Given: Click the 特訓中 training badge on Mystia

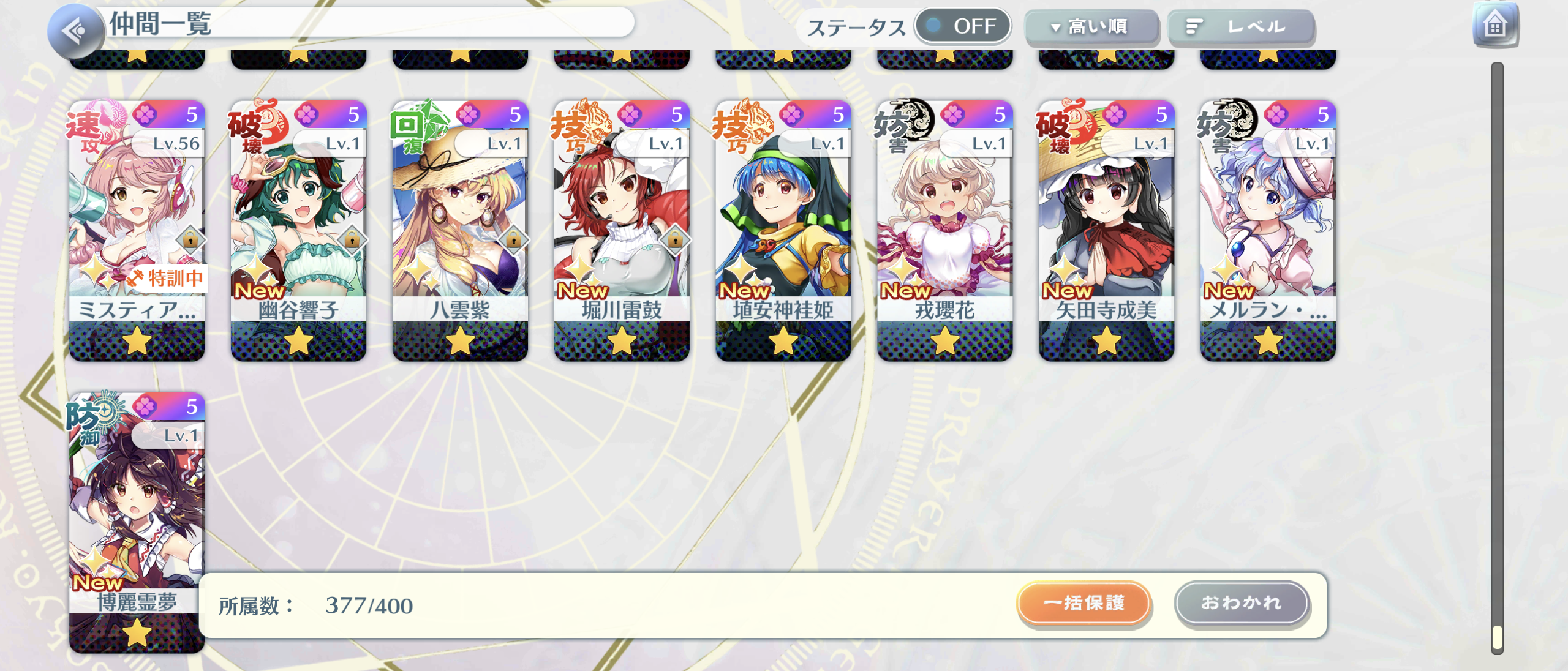Looking at the screenshot, I should click(167, 279).
